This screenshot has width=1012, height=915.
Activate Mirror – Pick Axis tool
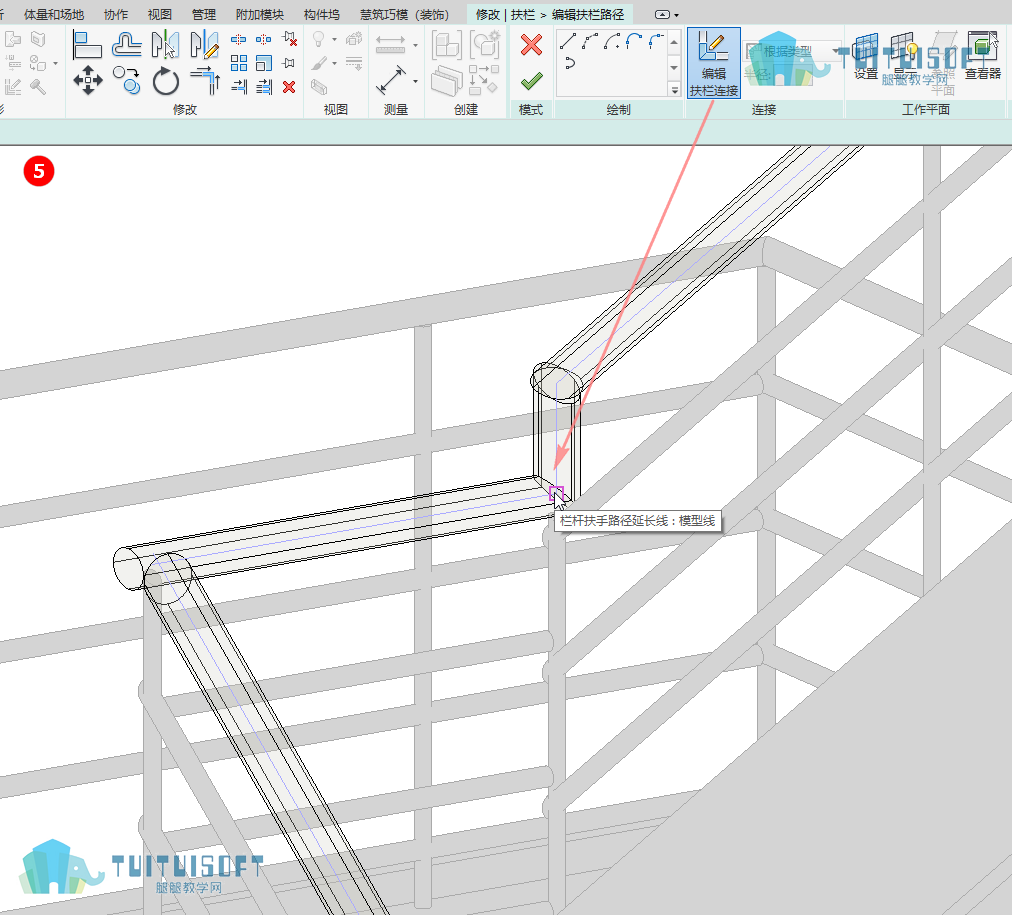165,45
